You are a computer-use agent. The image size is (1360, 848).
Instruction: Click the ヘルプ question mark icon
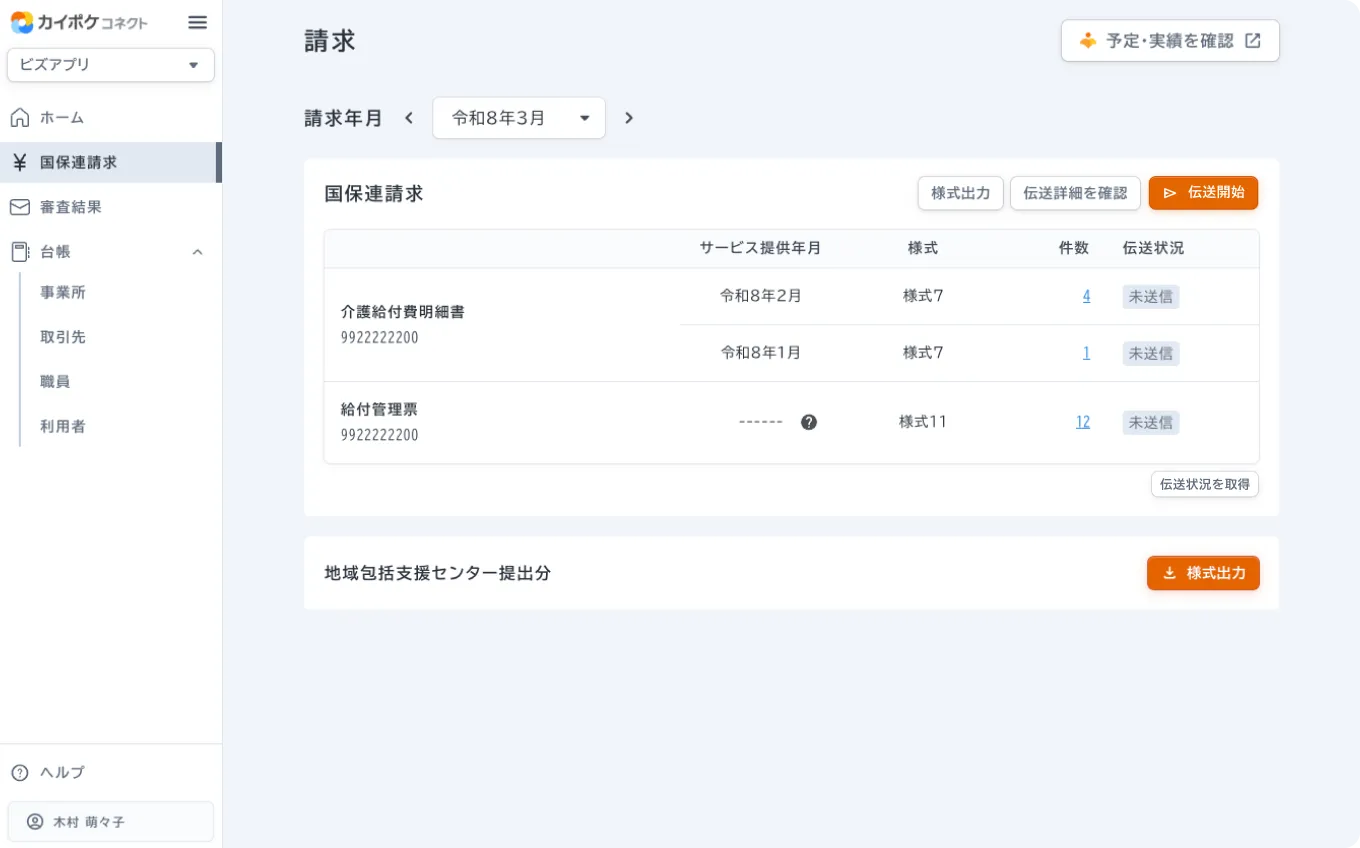tap(20, 772)
